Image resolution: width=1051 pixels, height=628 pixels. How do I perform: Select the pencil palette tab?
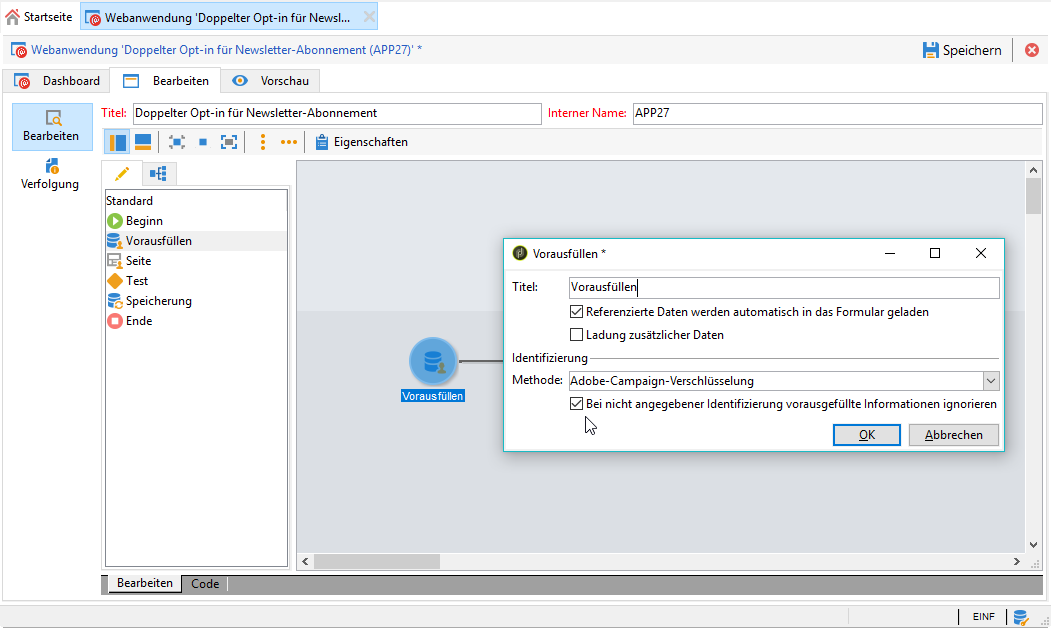122,174
